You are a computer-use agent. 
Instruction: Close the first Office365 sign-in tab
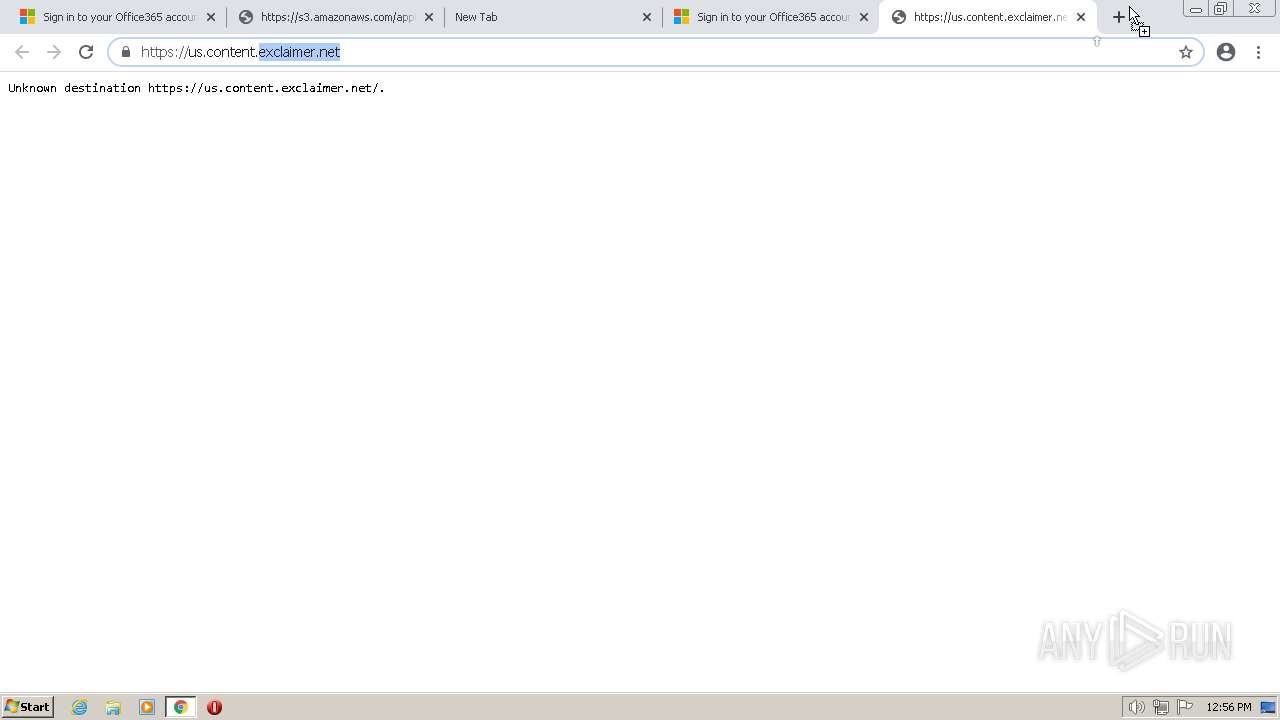tap(210, 17)
